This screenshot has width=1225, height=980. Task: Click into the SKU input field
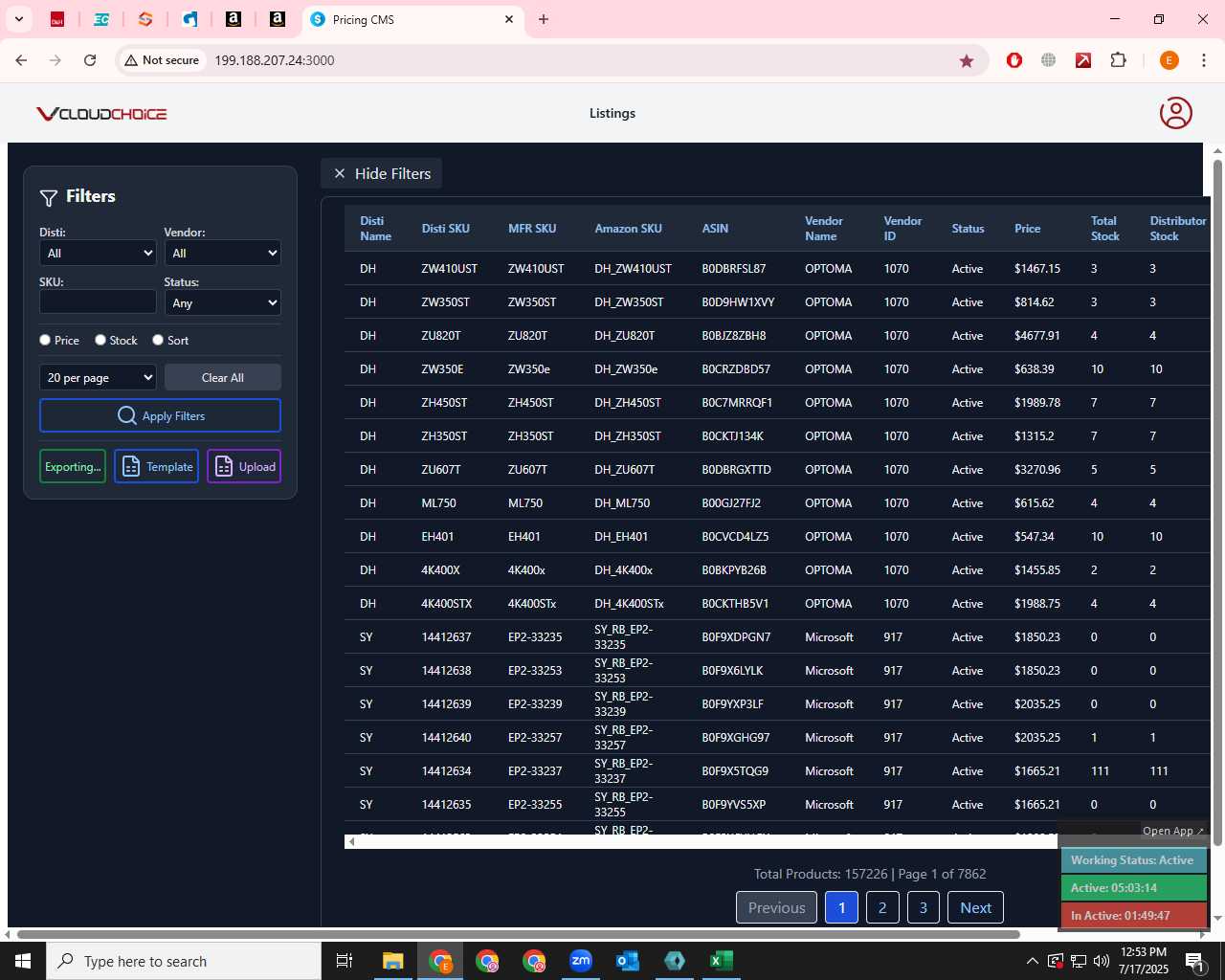[x=98, y=301]
